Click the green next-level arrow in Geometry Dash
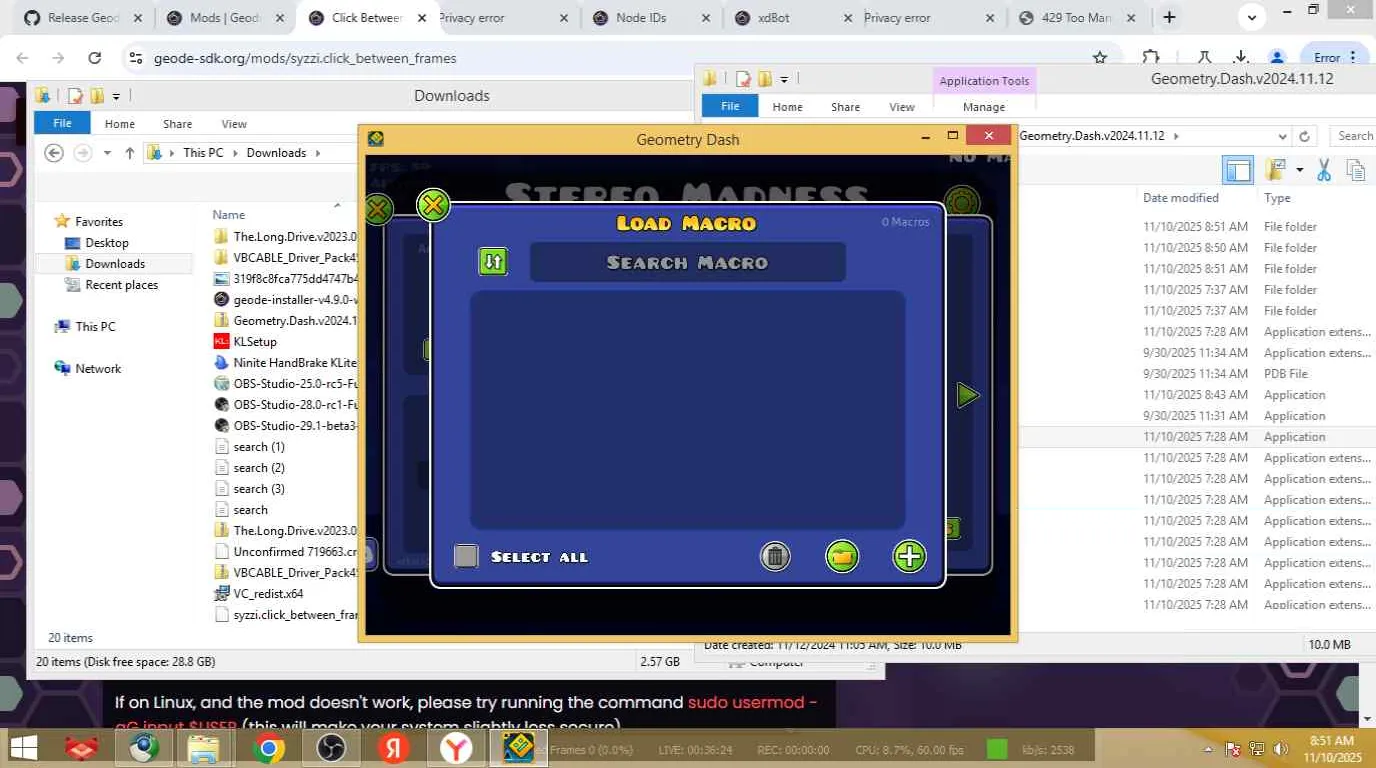The height and width of the screenshot is (768, 1376). 967,395
